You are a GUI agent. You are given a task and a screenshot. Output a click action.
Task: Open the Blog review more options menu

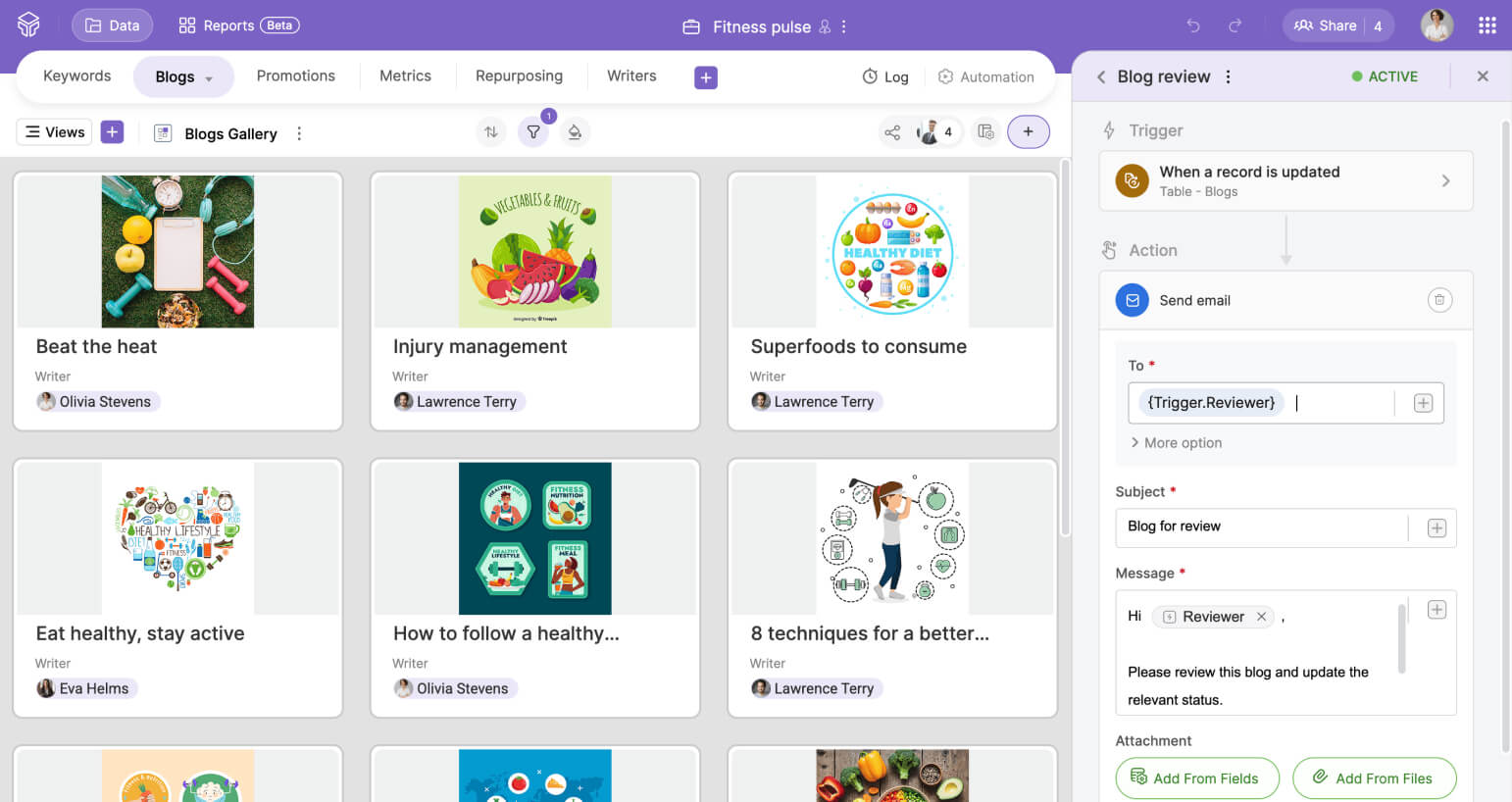coord(1228,76)
